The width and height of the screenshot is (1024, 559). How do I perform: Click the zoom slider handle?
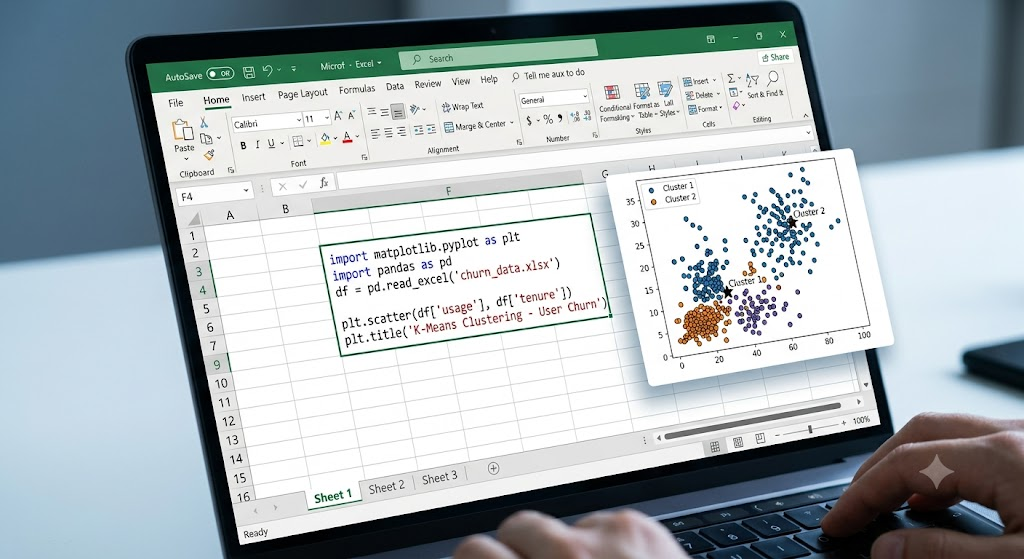click(x=810, y=428)
